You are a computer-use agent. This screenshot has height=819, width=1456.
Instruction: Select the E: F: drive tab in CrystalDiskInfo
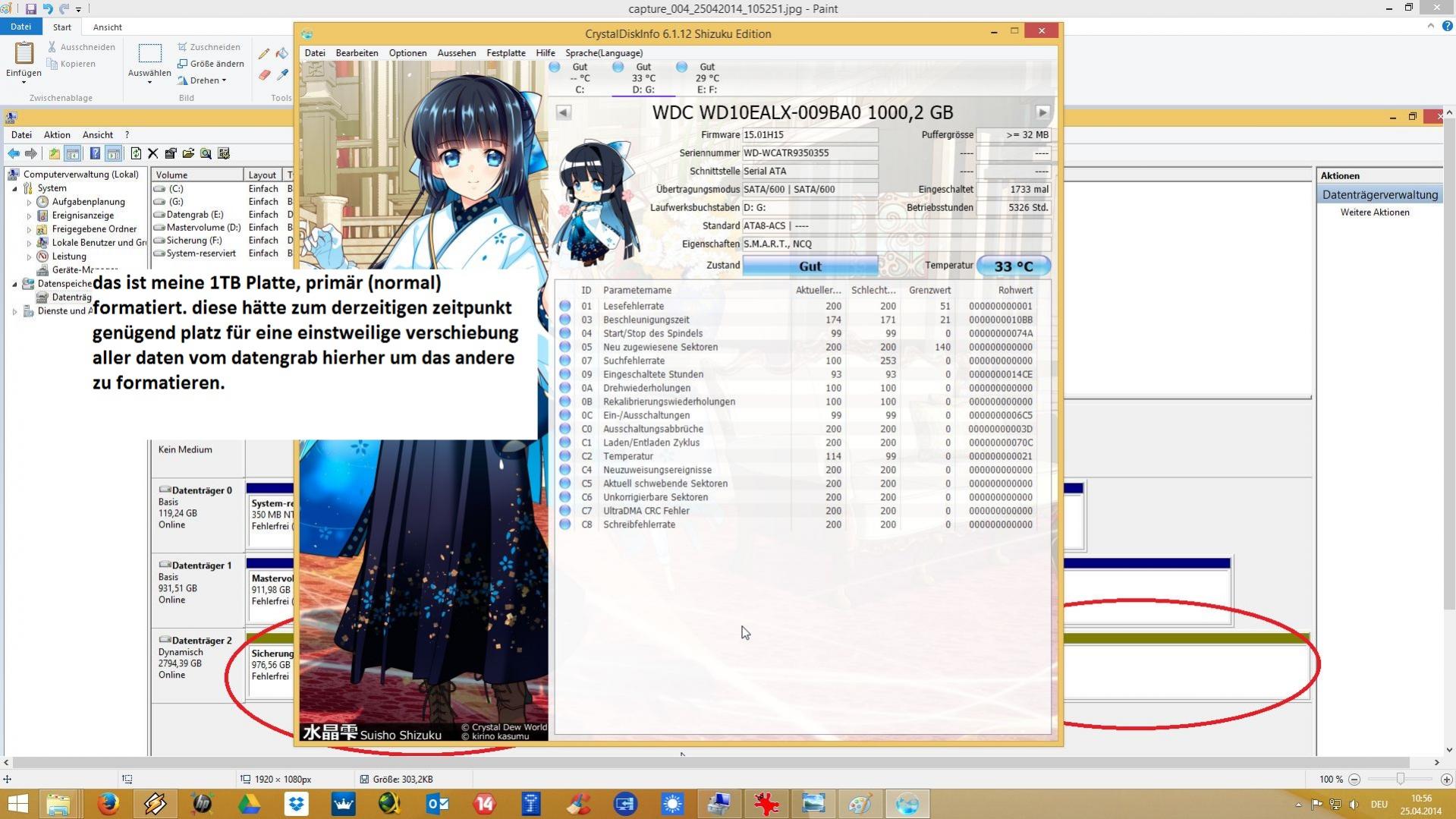(706, 78)
